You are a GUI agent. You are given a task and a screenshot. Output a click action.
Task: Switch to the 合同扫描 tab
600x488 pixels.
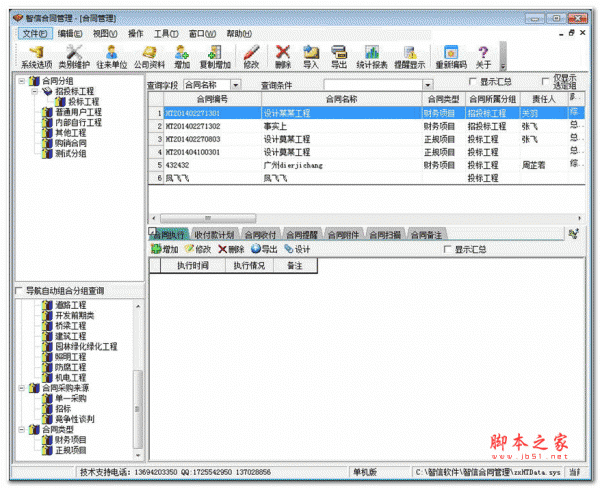point(385,235)
